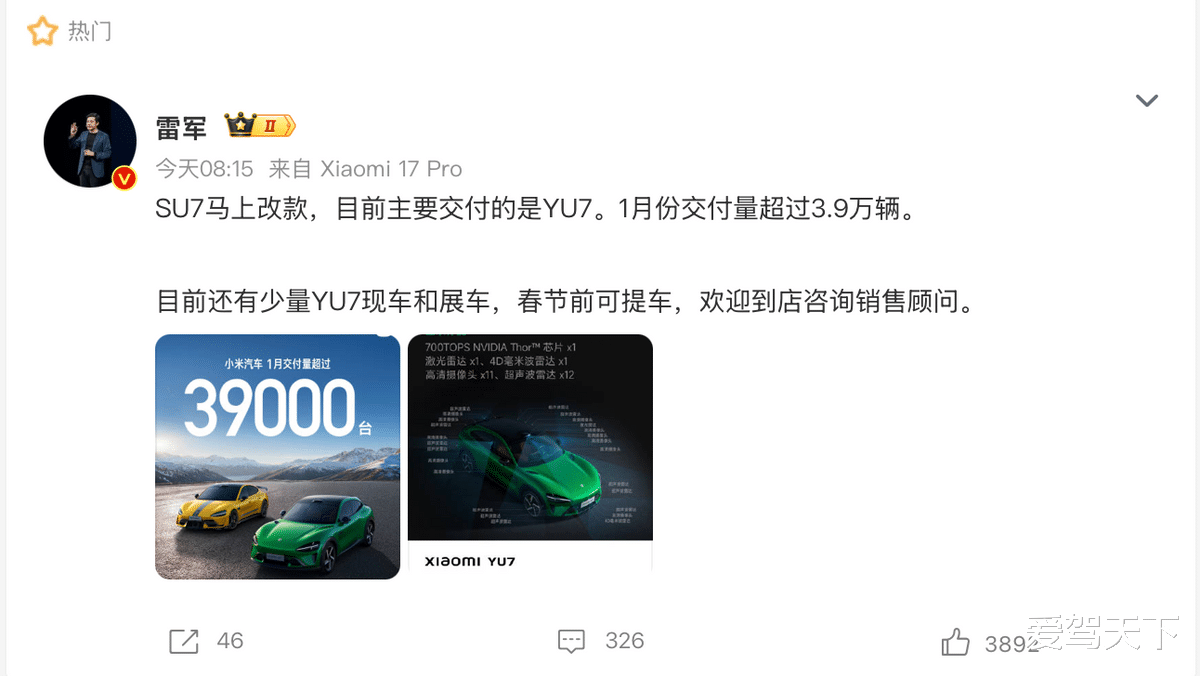Click the repost count 46
Viewport: 1200px width, 676px height.
(230, 641)
